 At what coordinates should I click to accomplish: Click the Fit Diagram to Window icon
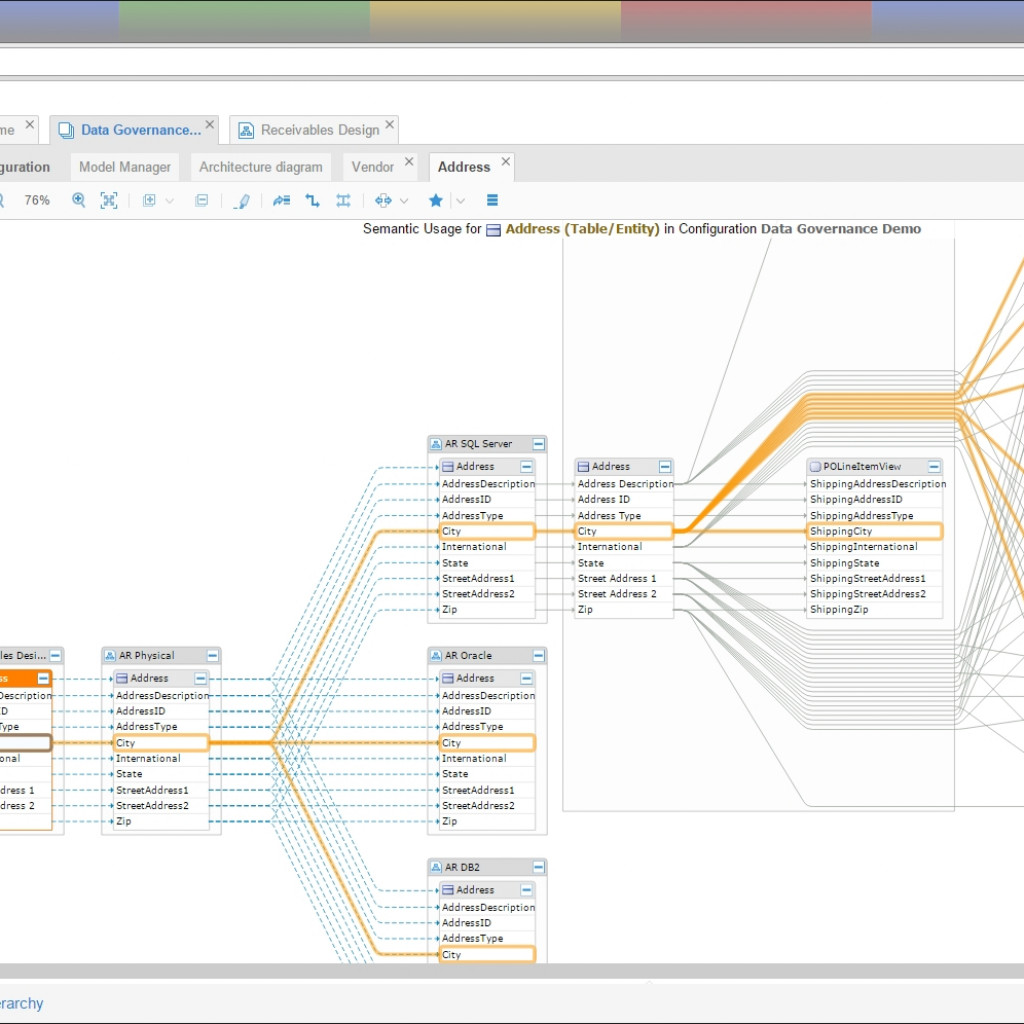point(107,200)
